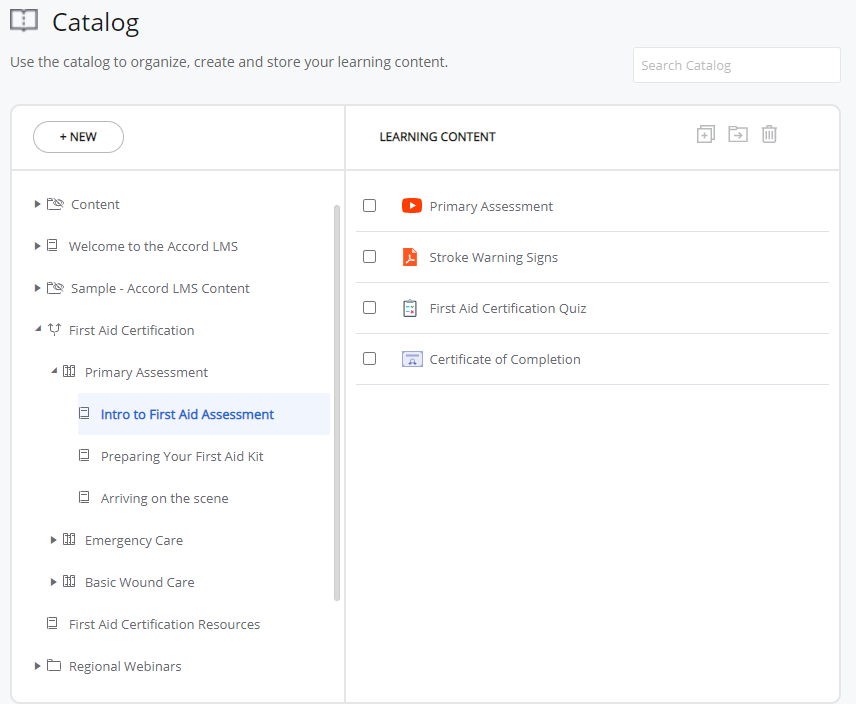Select Preparing Your First Aid Kit in the tree
Viewport: 856px width, 715px height.
(181, 456)
